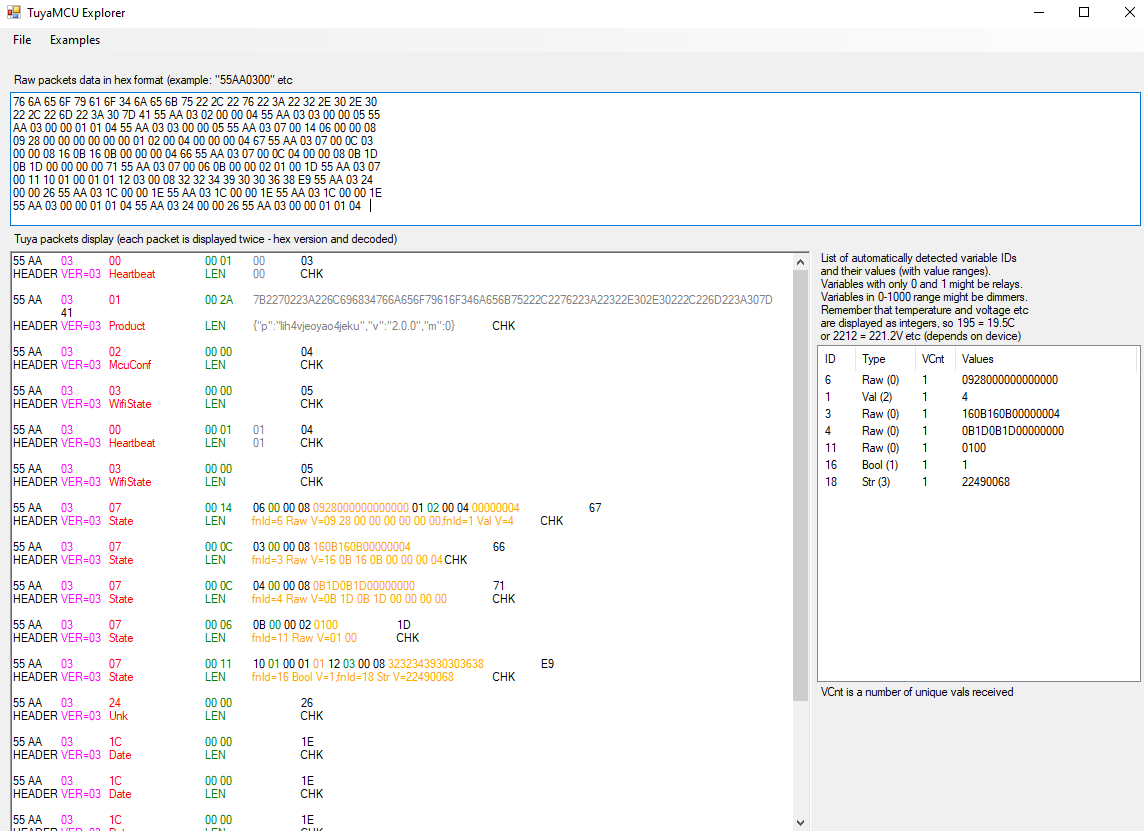Click the Type column header

pos(886,359)
